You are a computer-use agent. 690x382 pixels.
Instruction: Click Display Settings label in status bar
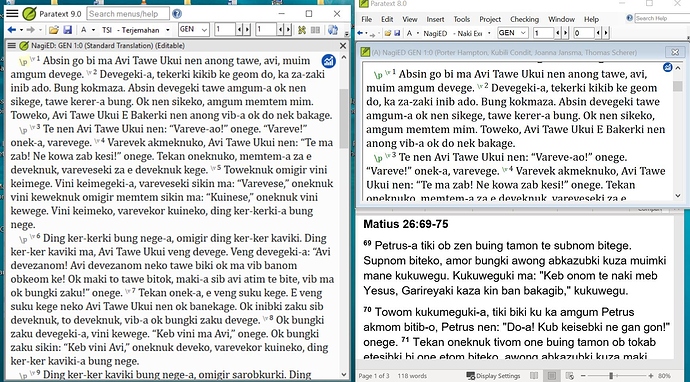click(x=498, y=376)
